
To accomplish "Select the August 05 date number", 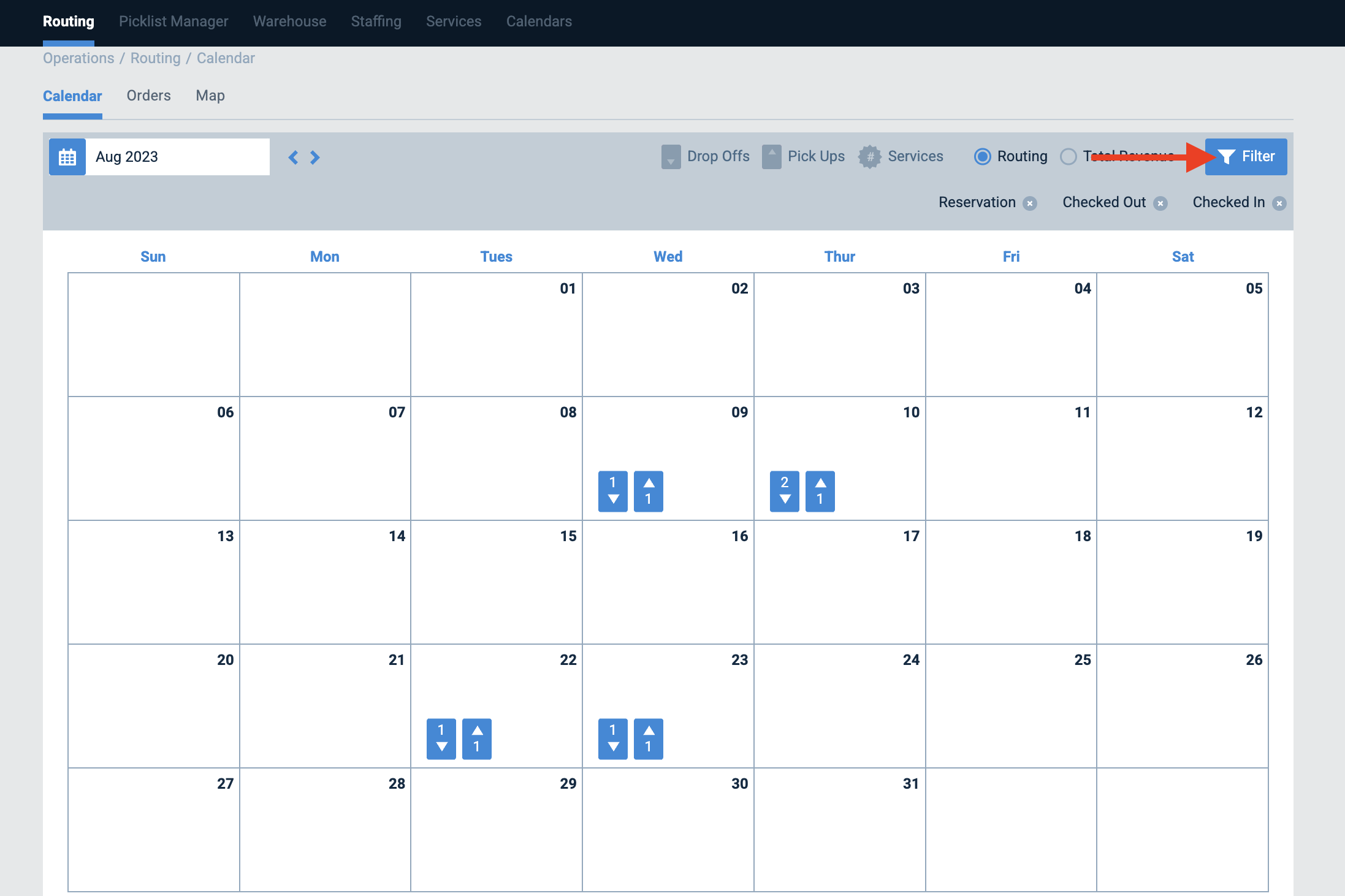I will click(x=1254, y=289).
